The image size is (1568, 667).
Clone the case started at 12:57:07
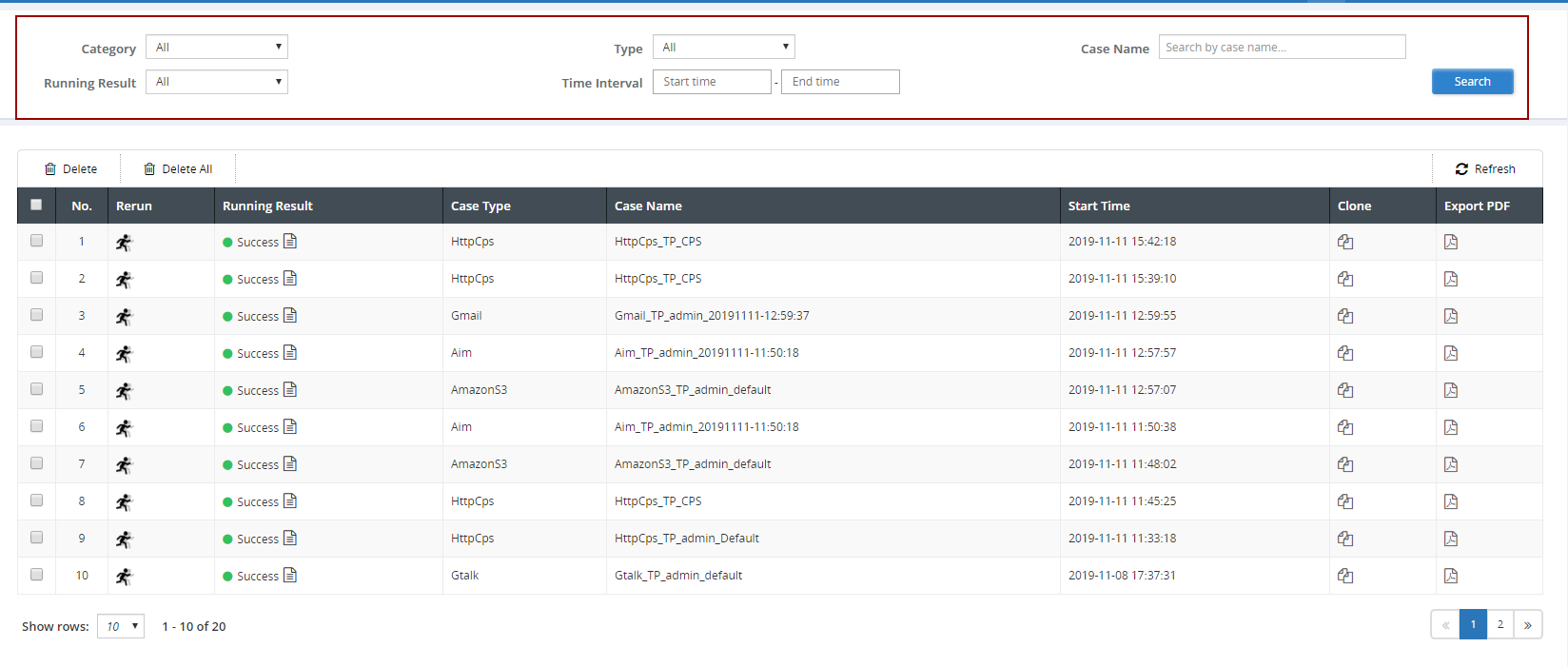1345,390
